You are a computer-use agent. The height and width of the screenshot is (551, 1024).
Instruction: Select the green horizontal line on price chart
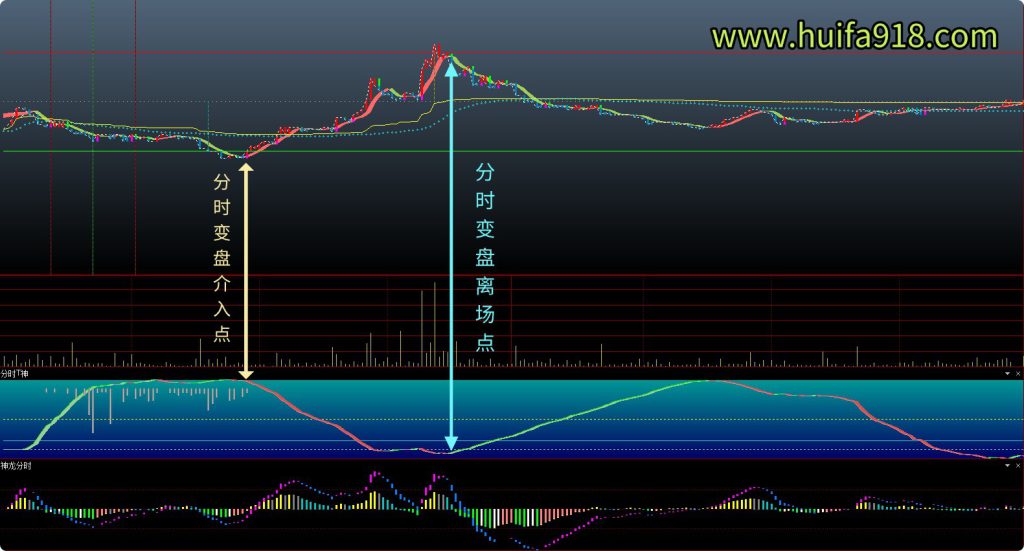600,151
